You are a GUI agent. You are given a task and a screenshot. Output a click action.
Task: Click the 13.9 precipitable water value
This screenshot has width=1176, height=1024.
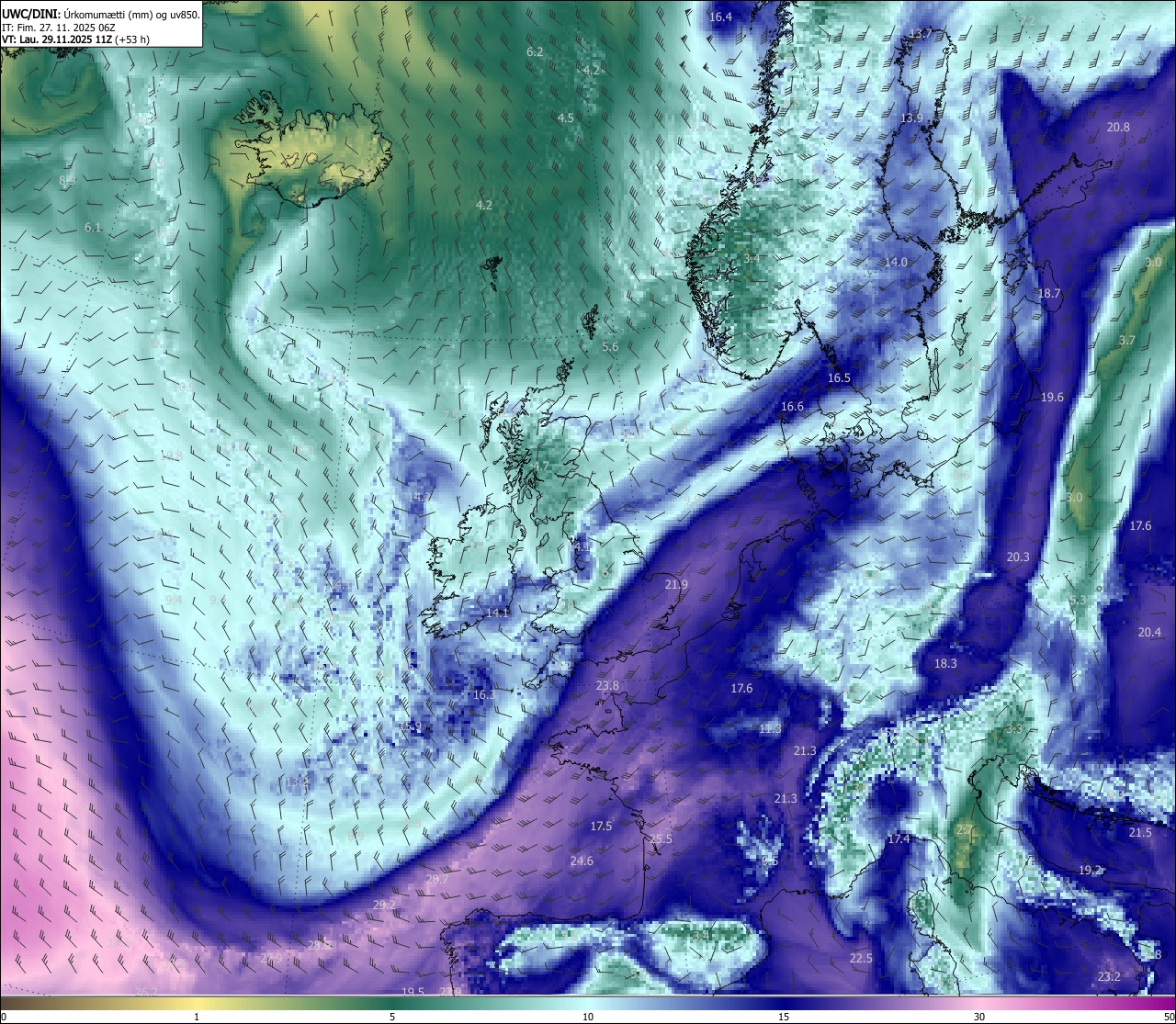911,119
